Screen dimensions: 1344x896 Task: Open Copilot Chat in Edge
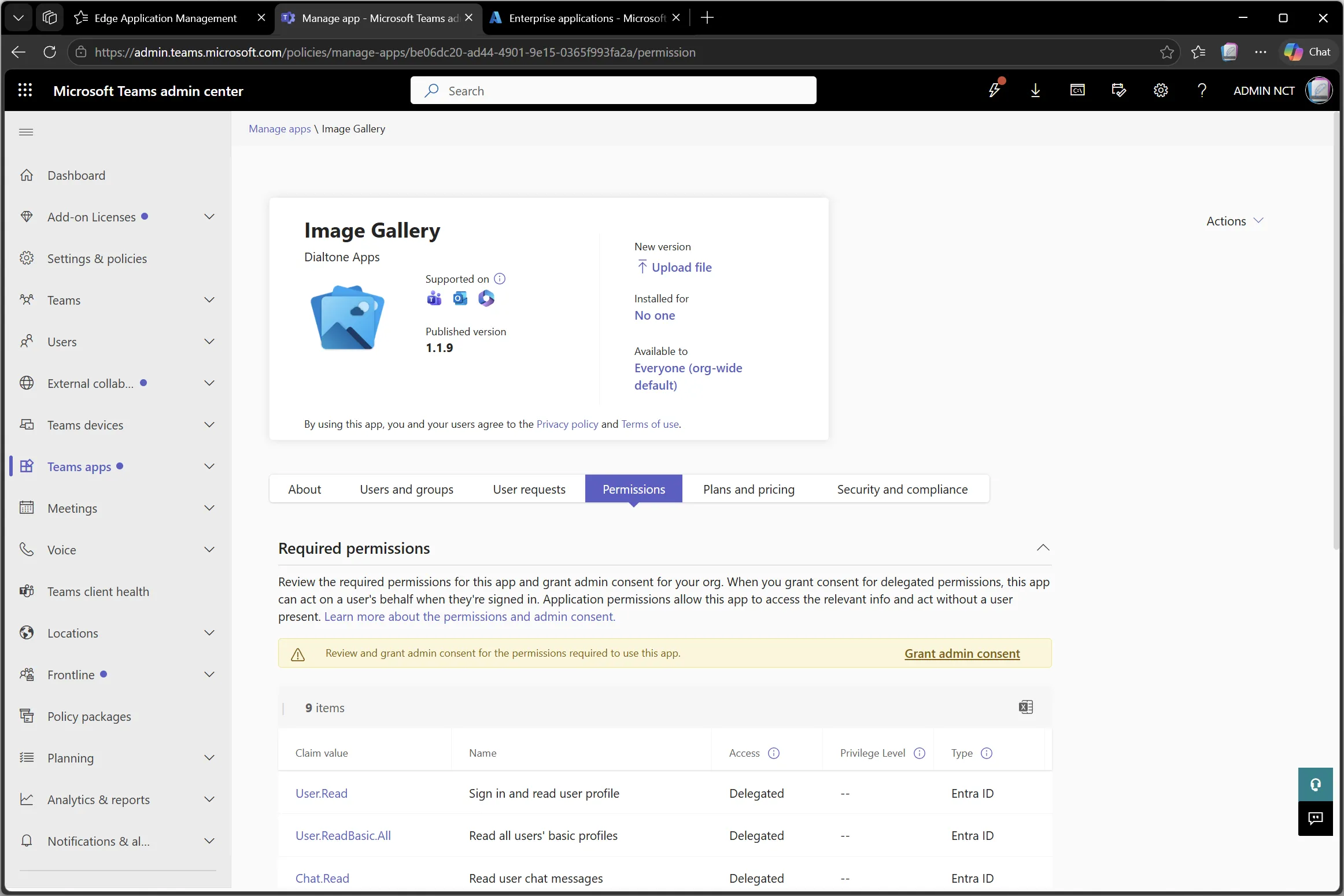[x=1307, y=52]
